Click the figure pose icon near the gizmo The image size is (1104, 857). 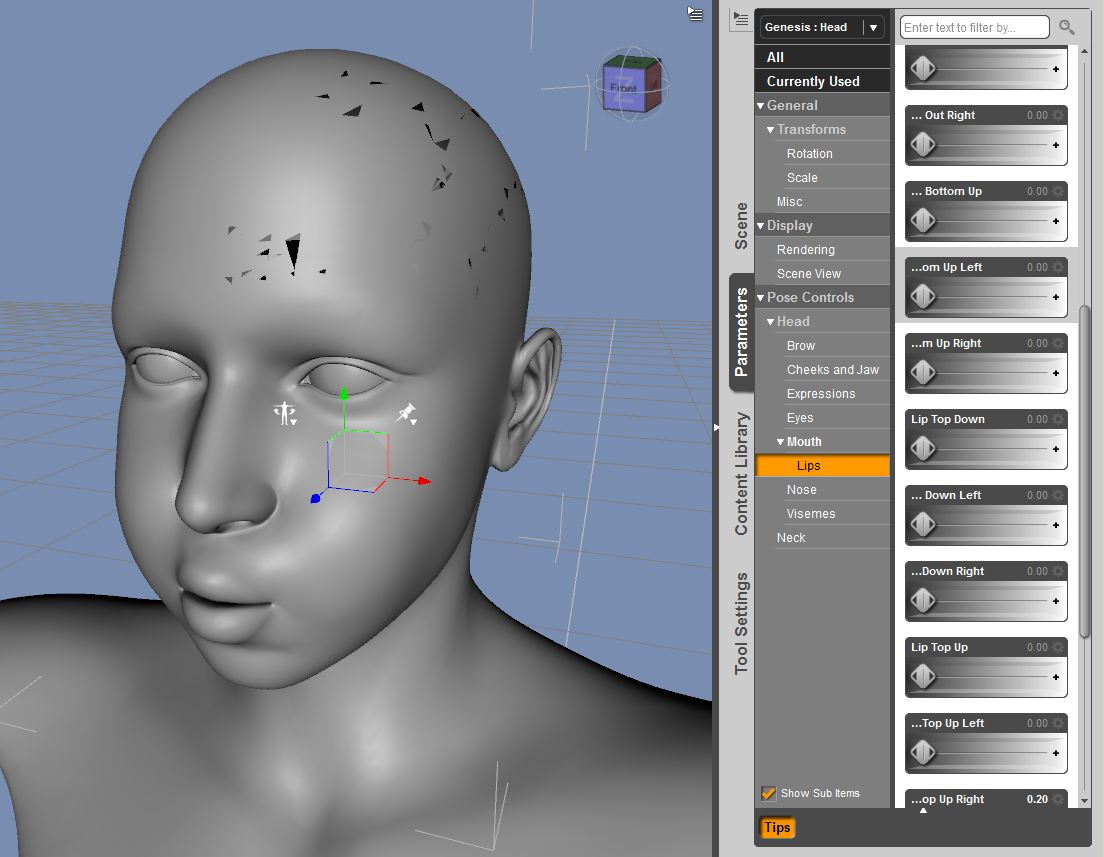click(285, 413)
